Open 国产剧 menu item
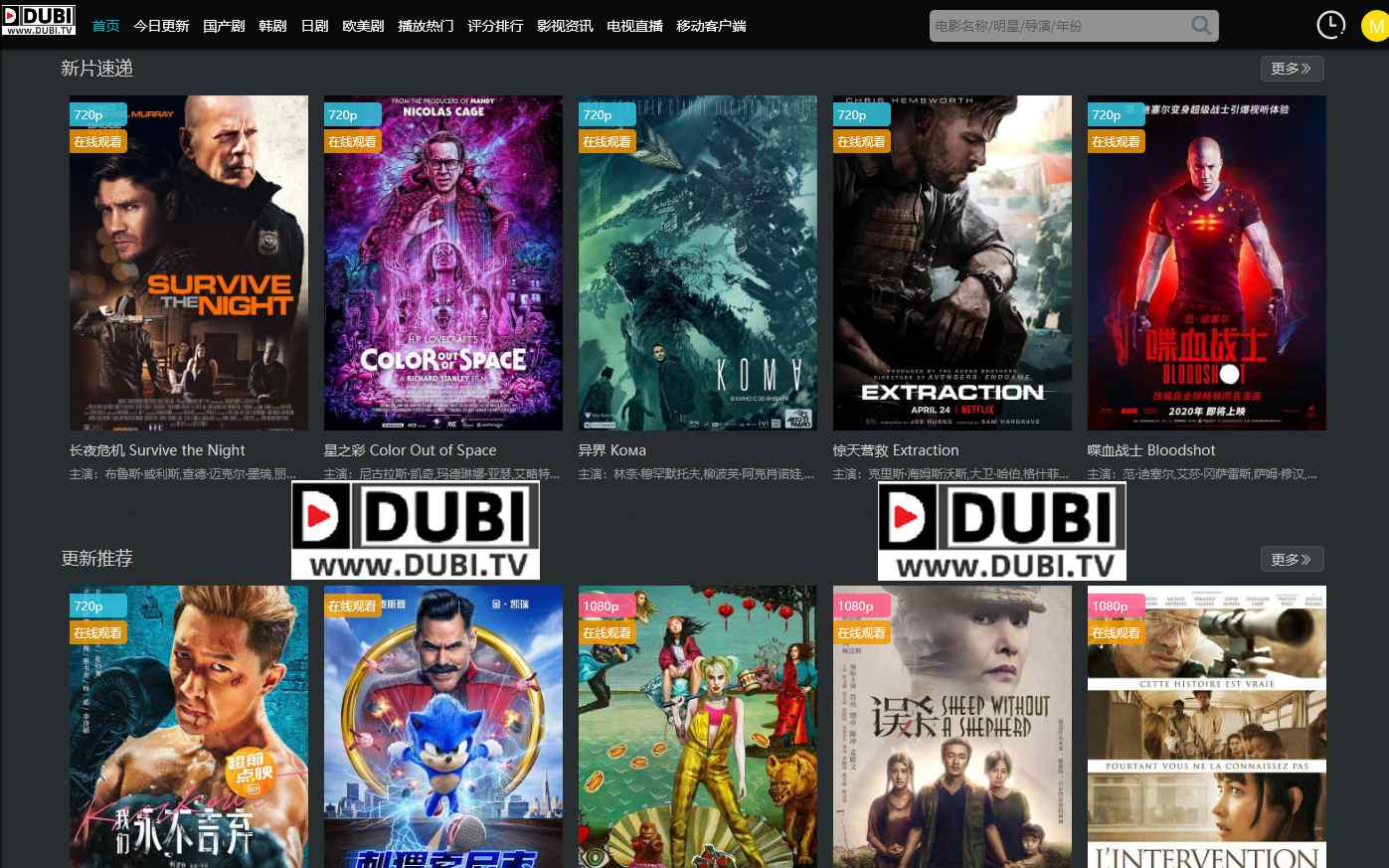Image resolution: width=1389 pixels, height=868 pixels. tap(224, 26)
